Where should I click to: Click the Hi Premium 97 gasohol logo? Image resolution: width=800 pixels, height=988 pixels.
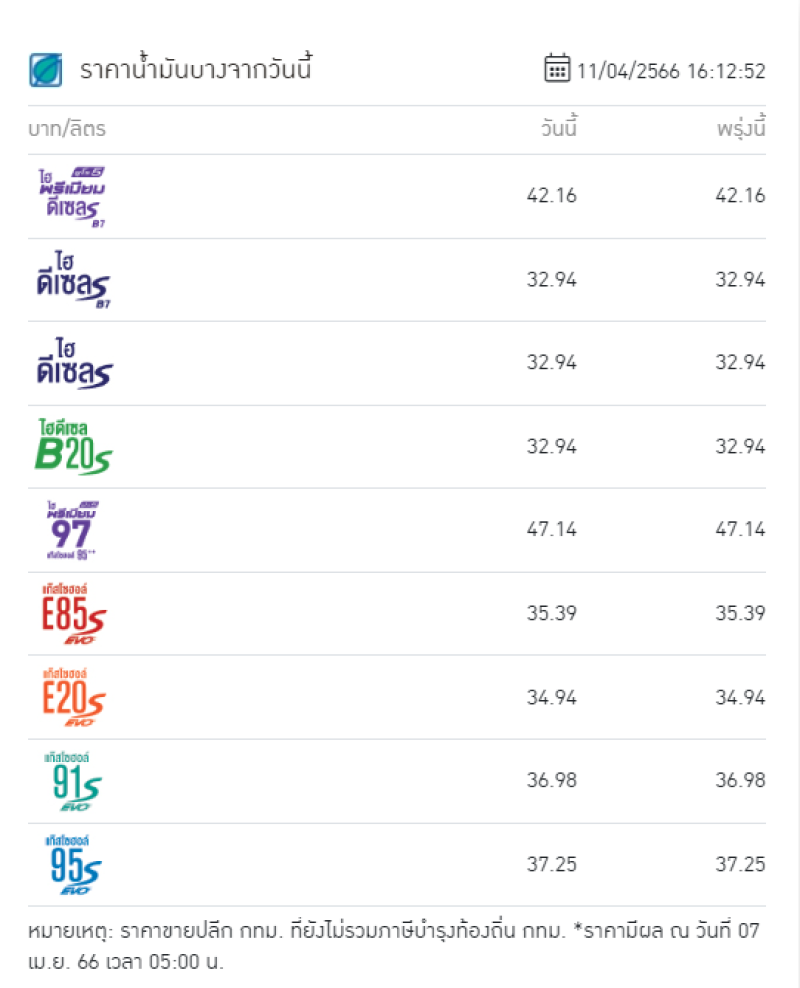72,530
